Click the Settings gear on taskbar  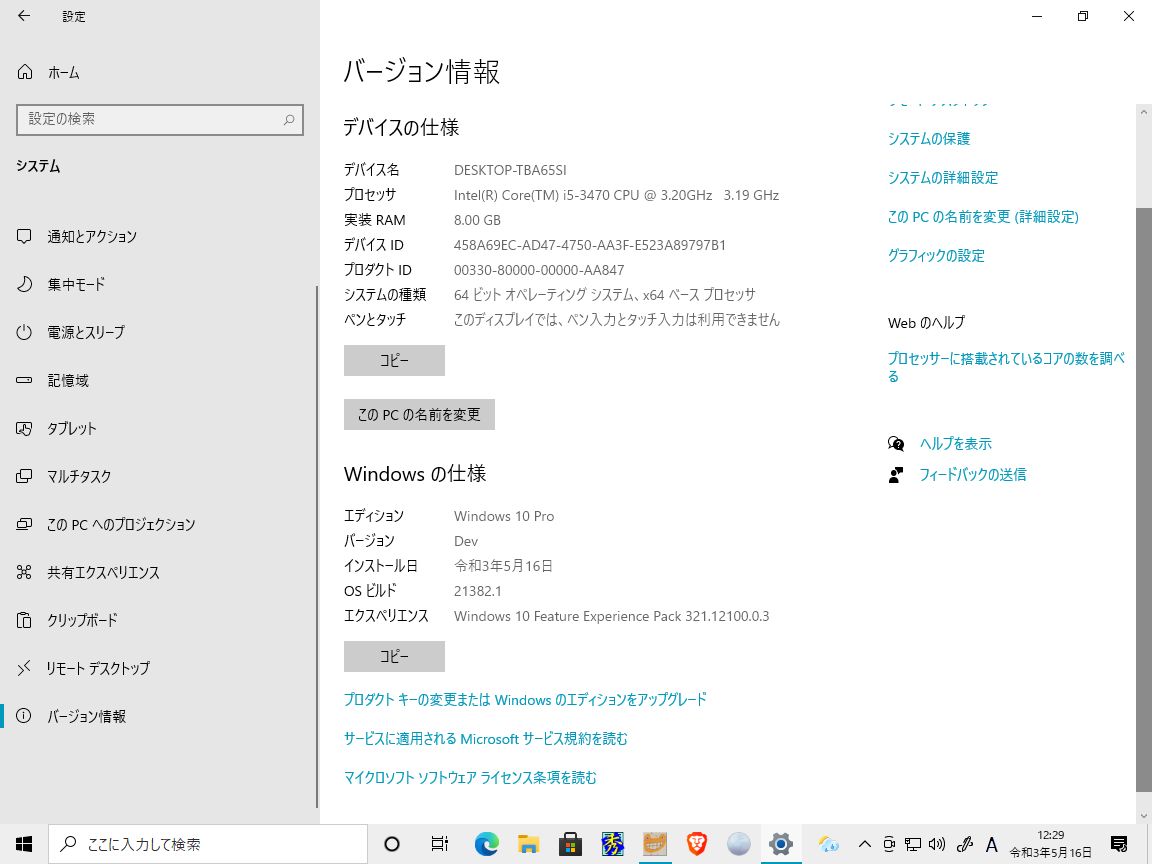coord(780,844)
